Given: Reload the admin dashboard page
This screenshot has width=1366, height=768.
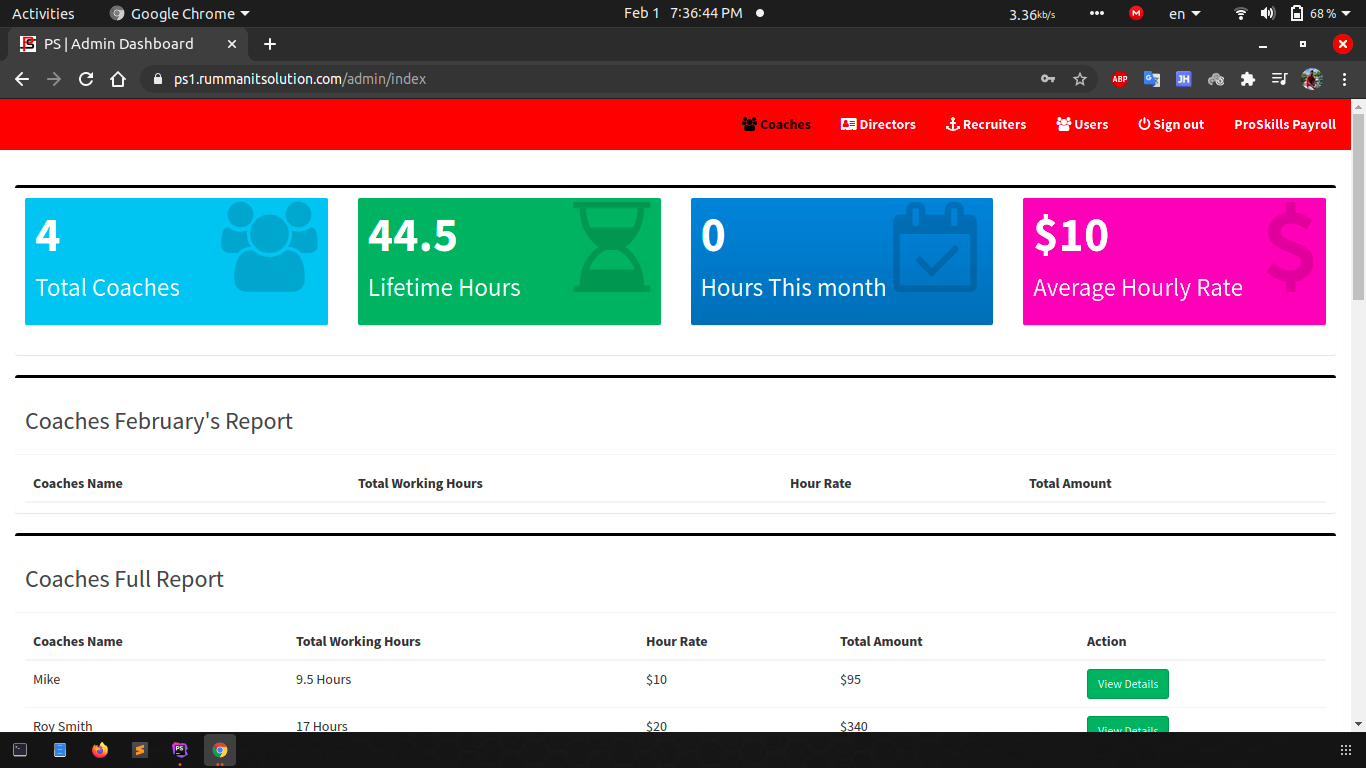Looking at the screenshot, I should 86,79.
